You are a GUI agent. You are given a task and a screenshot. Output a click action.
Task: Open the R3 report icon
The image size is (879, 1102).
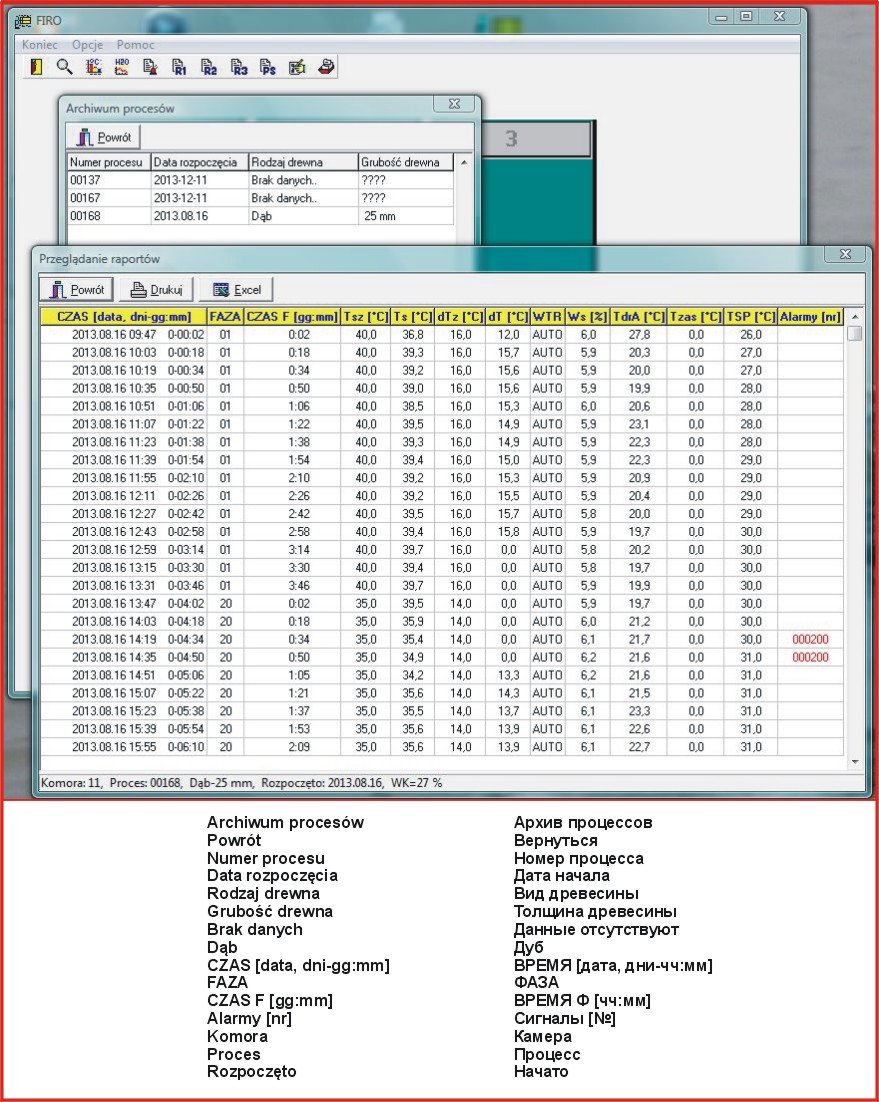click(239, 67)
